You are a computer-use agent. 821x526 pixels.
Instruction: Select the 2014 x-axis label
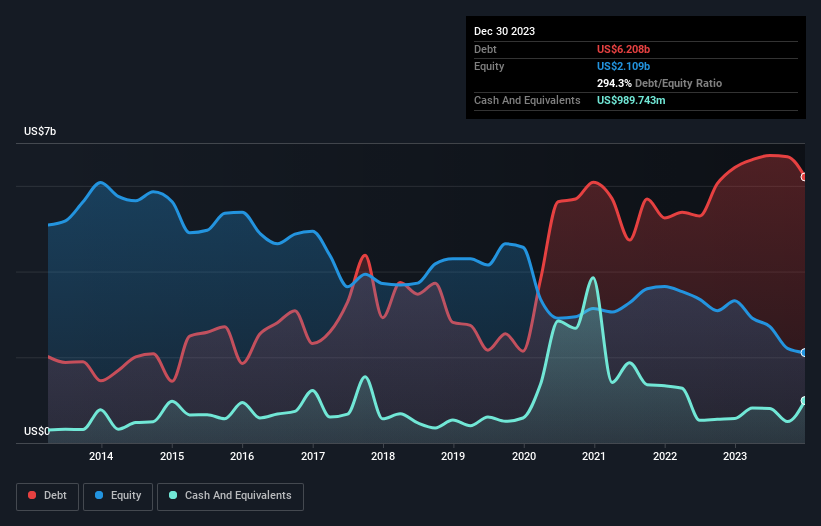tap(101, 456)
